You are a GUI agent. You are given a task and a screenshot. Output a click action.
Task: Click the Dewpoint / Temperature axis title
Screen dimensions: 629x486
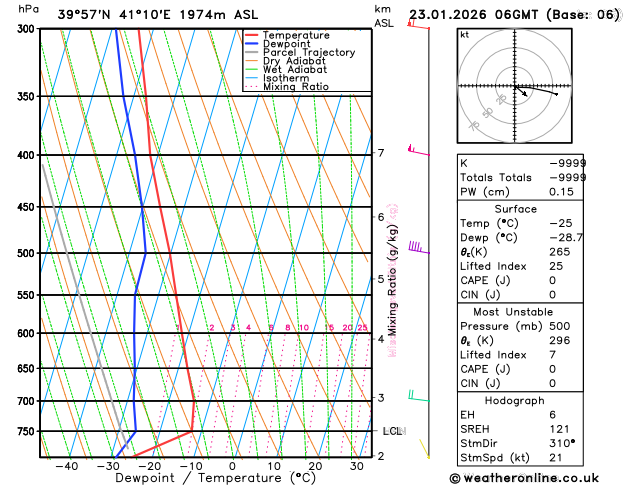215,478
